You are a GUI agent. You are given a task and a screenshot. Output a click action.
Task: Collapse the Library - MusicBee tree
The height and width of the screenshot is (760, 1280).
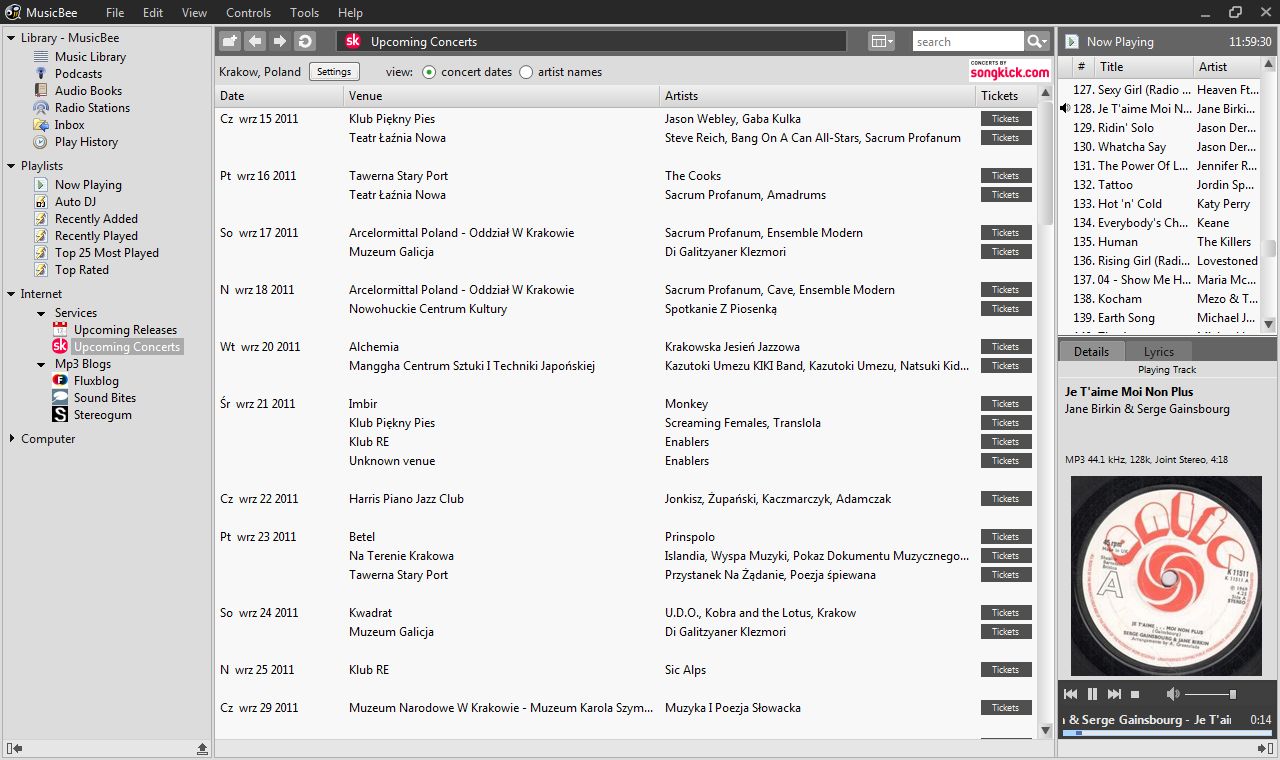[x=12, y=38]
